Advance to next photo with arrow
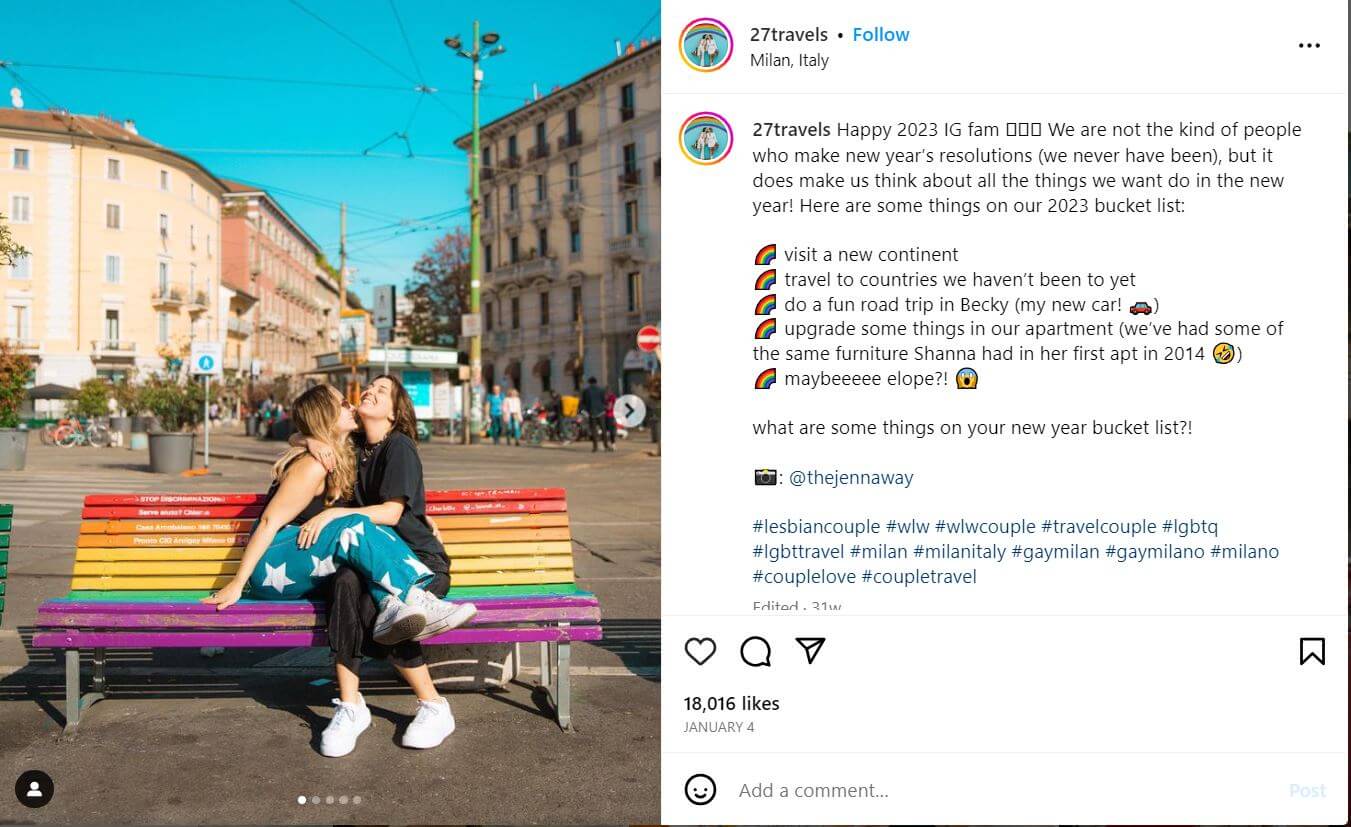 click(629, 410)
